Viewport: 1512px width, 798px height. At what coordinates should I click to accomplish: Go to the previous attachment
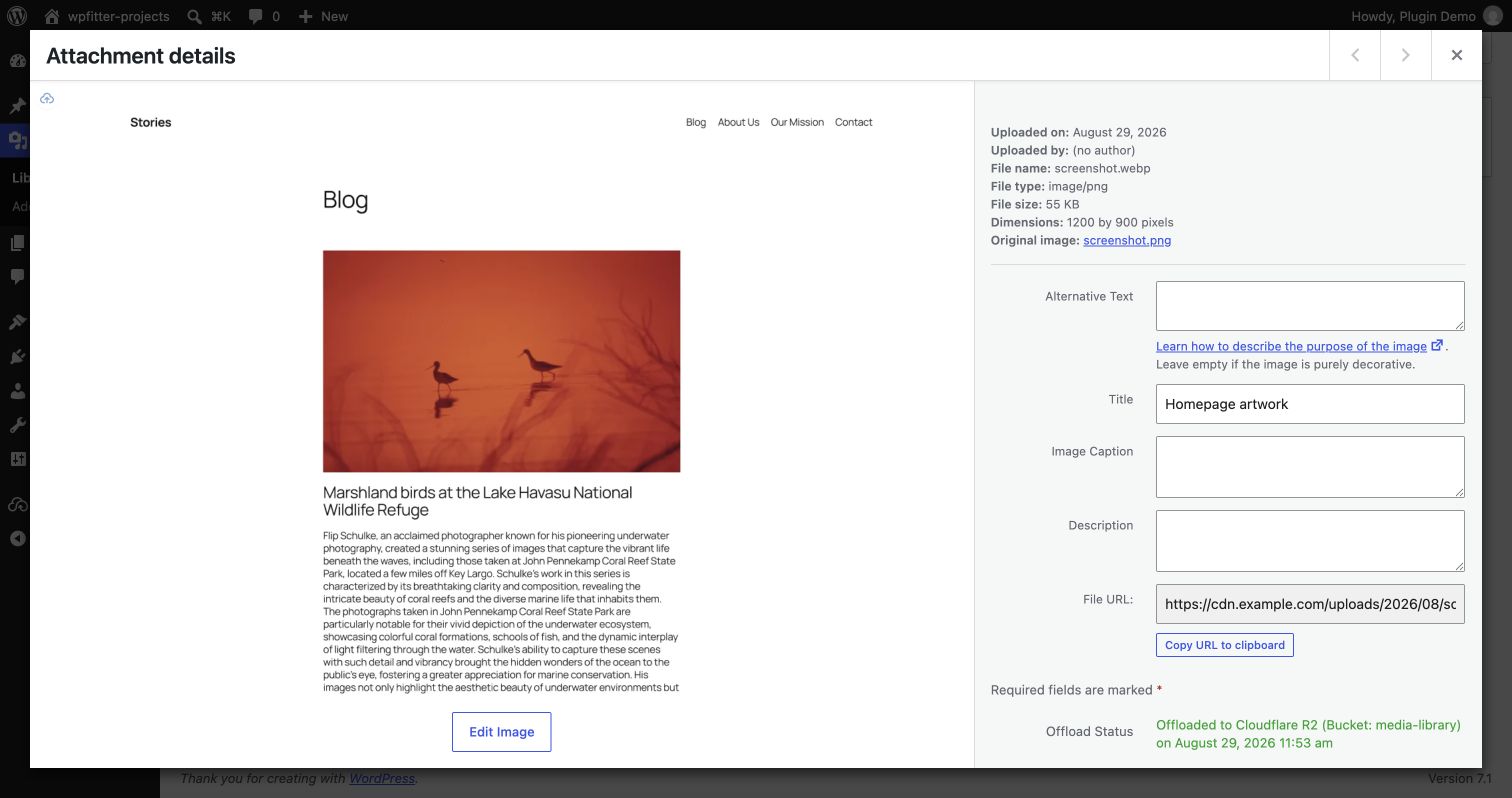point(1355,55)
